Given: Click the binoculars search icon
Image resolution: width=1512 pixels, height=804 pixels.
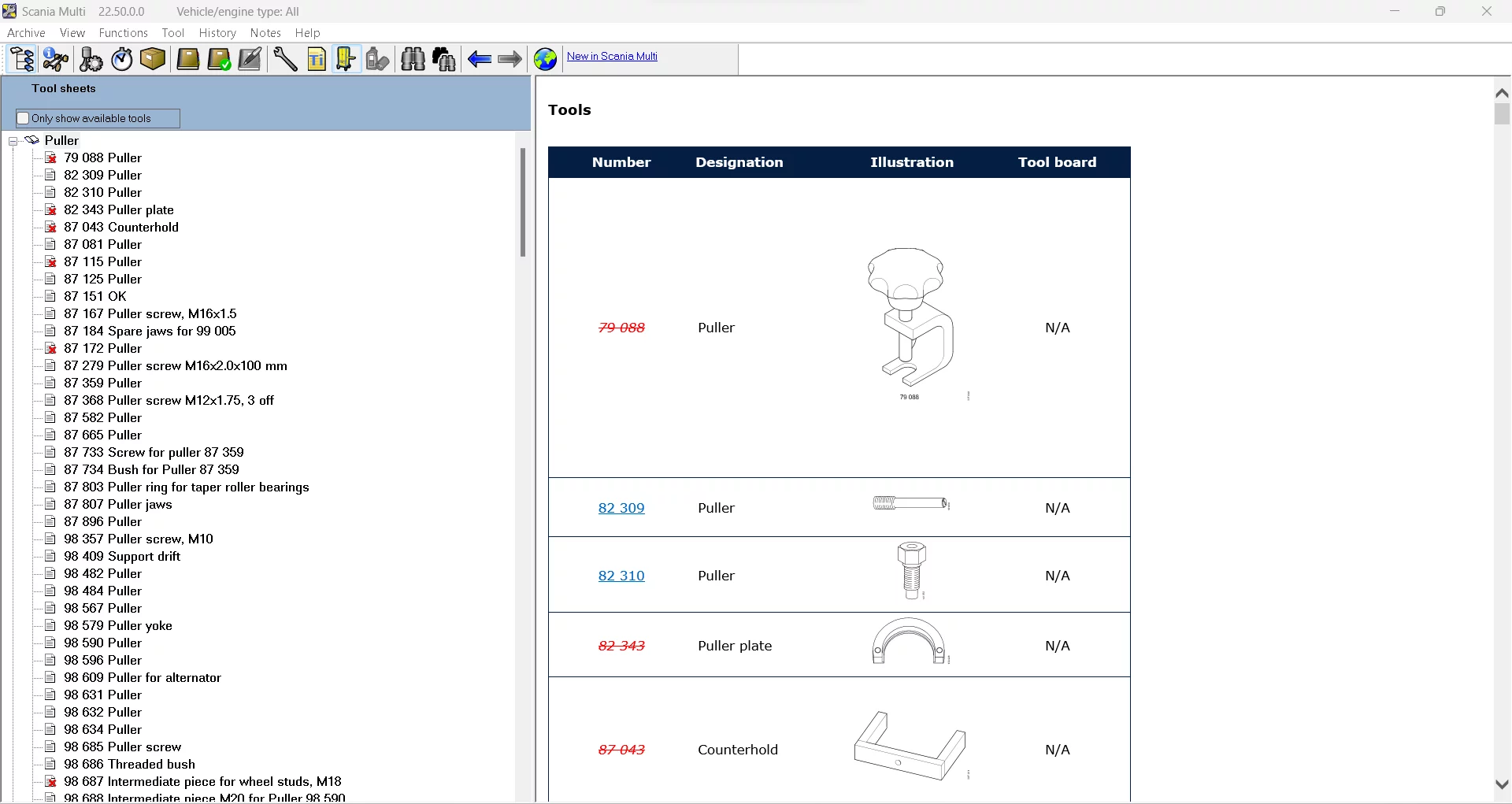Looking at the screenshot, I should [413, 59].
